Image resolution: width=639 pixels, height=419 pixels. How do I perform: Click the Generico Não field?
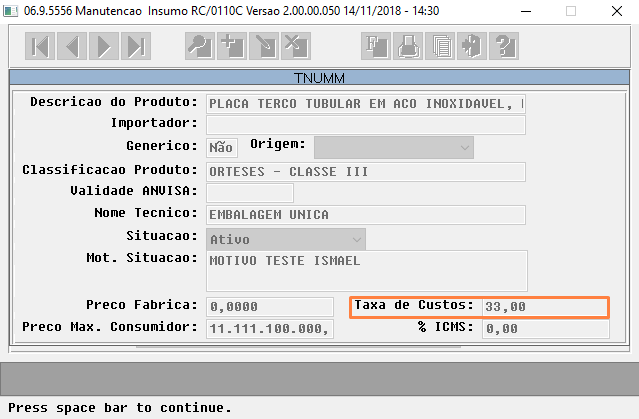point(222,148)
